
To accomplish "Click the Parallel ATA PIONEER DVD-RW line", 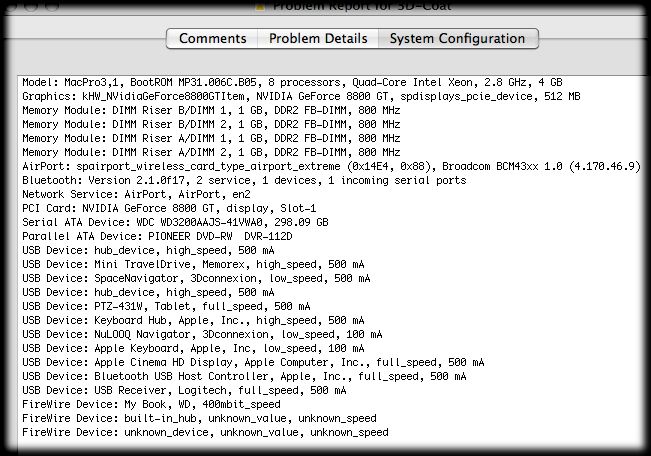I will [157, 236].
